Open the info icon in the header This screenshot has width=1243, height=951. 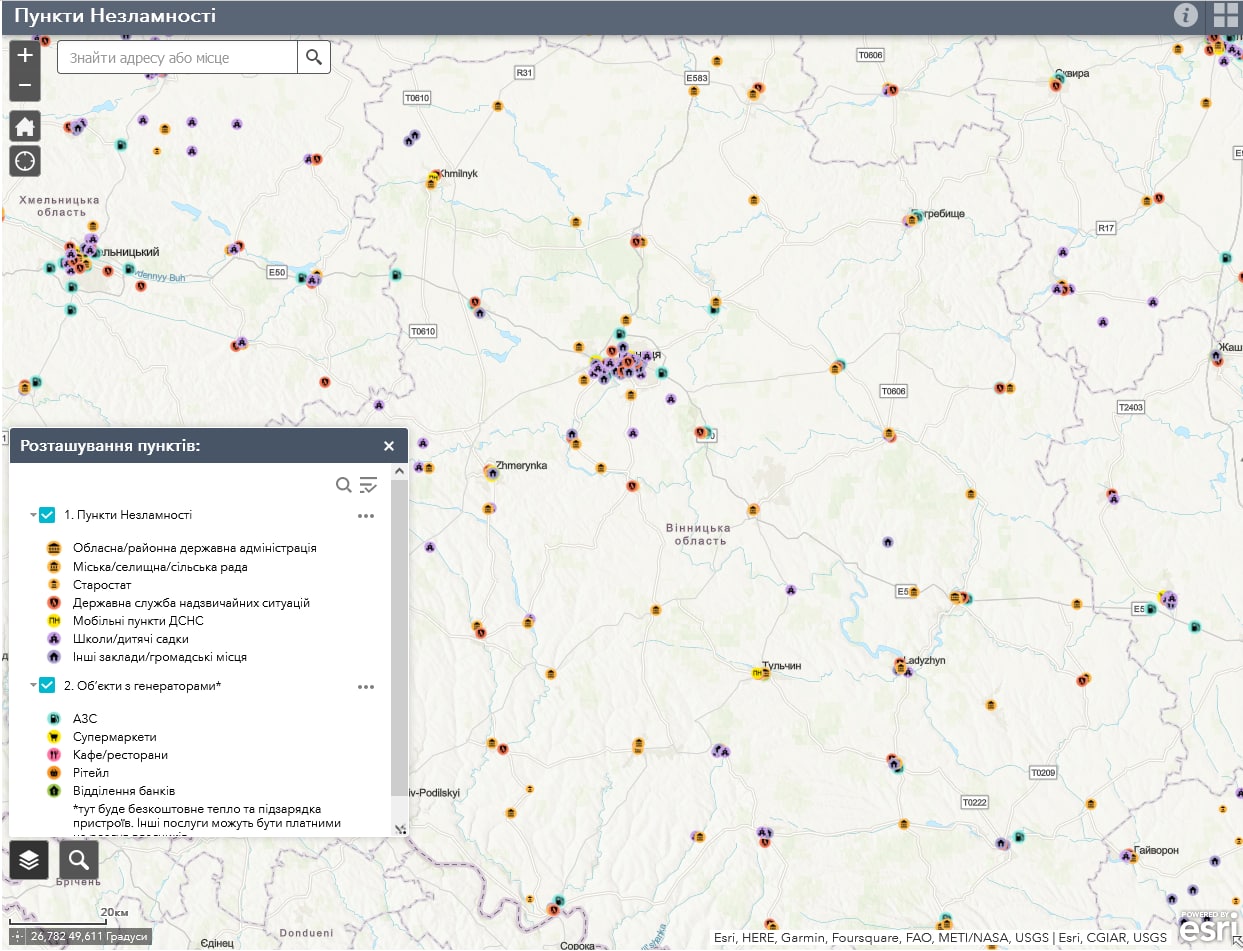[x=1186, y=15]
